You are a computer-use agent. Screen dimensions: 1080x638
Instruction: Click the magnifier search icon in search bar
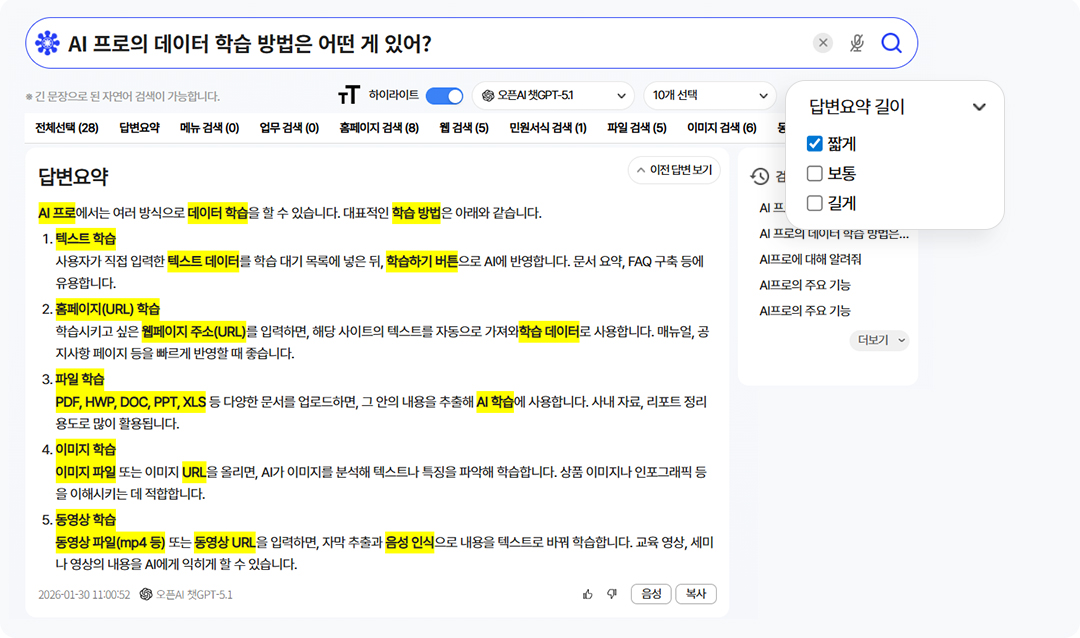(891, 43)
